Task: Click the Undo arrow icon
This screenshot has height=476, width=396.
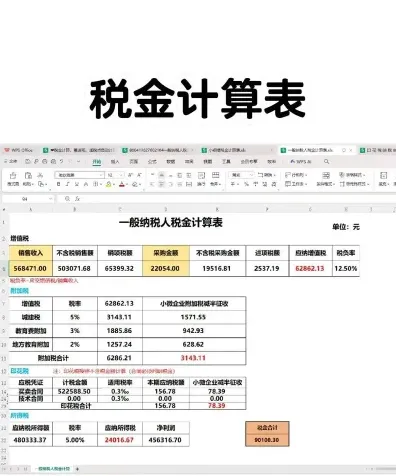Action: (61, 161)
